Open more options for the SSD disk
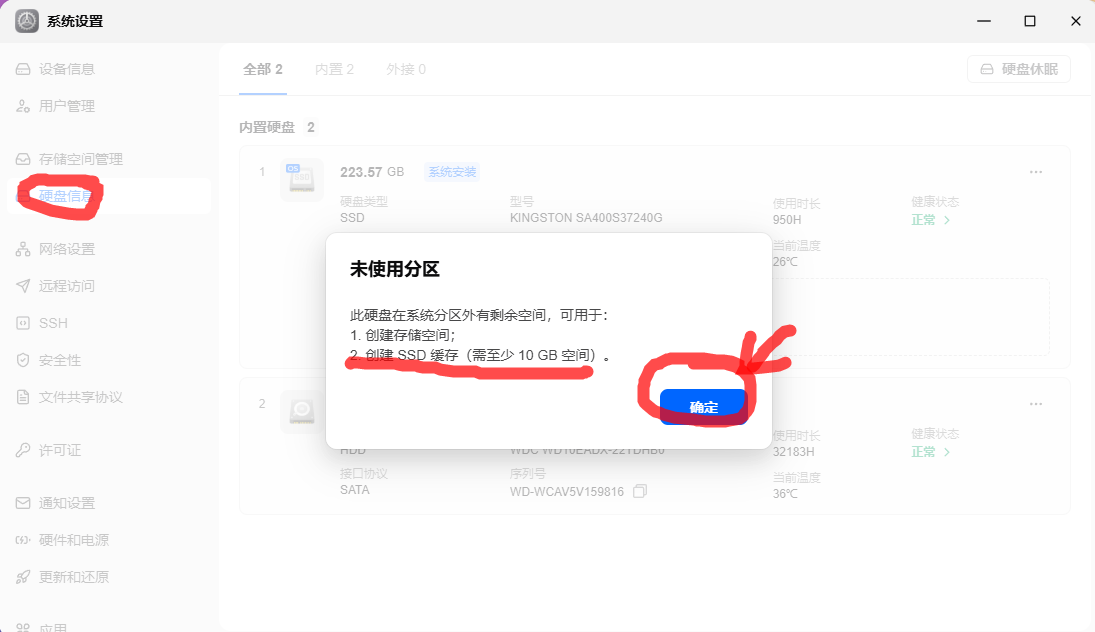This screenshot has width=1095, height=632. point(1036,172)
